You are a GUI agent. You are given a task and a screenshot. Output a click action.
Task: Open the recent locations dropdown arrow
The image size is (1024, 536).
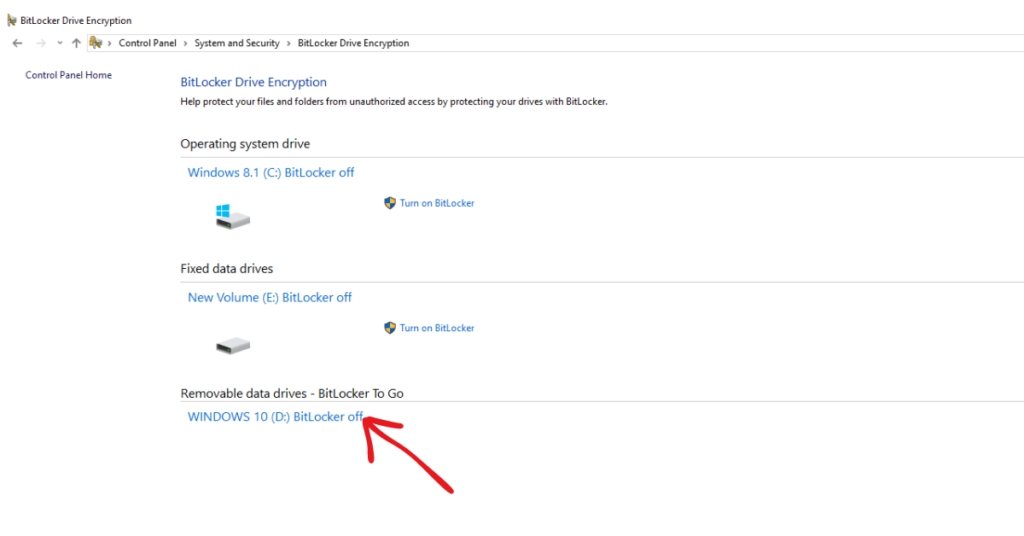tap(59, 43)
